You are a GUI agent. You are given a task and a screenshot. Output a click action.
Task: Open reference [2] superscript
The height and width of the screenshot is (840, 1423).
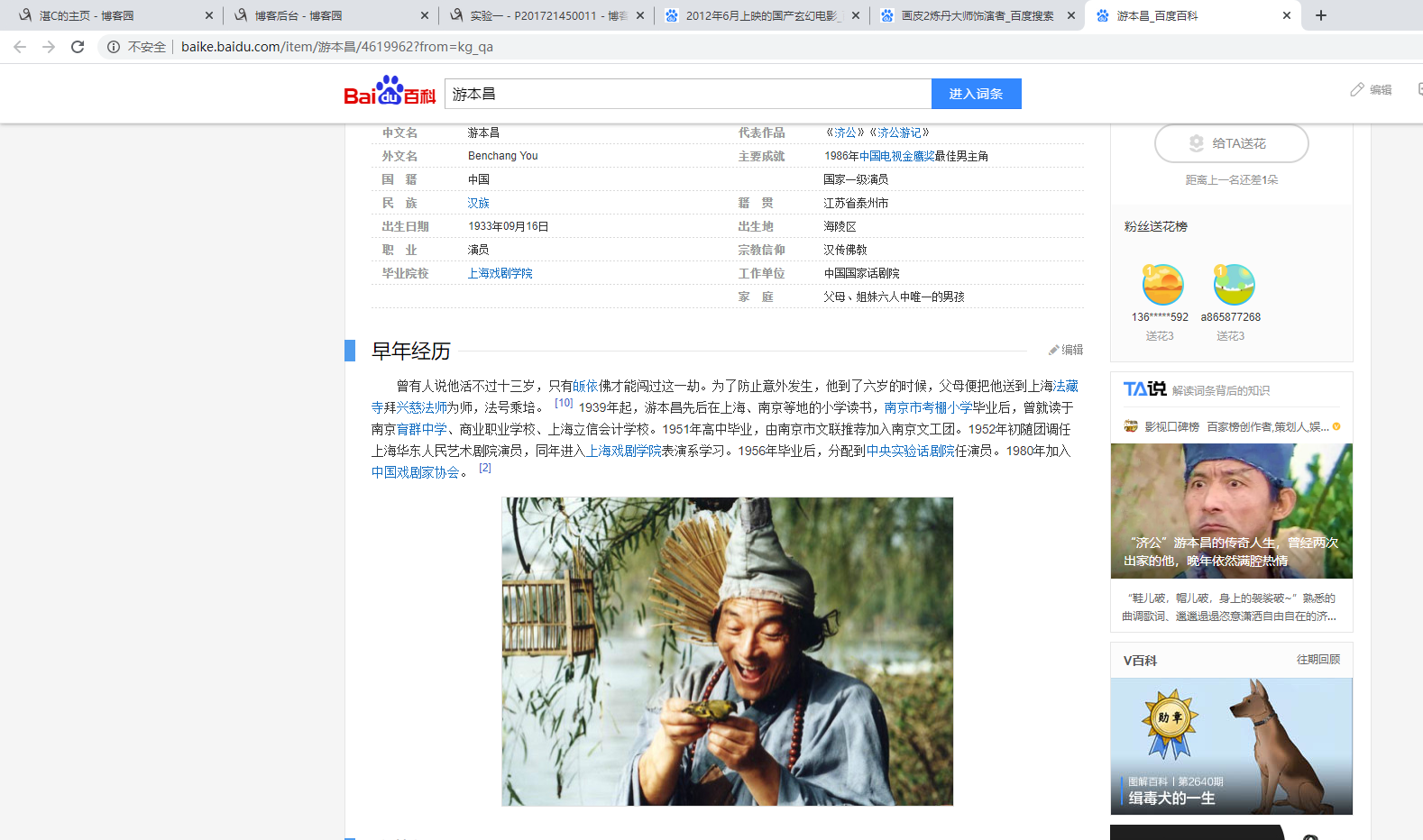click(485, 468)
